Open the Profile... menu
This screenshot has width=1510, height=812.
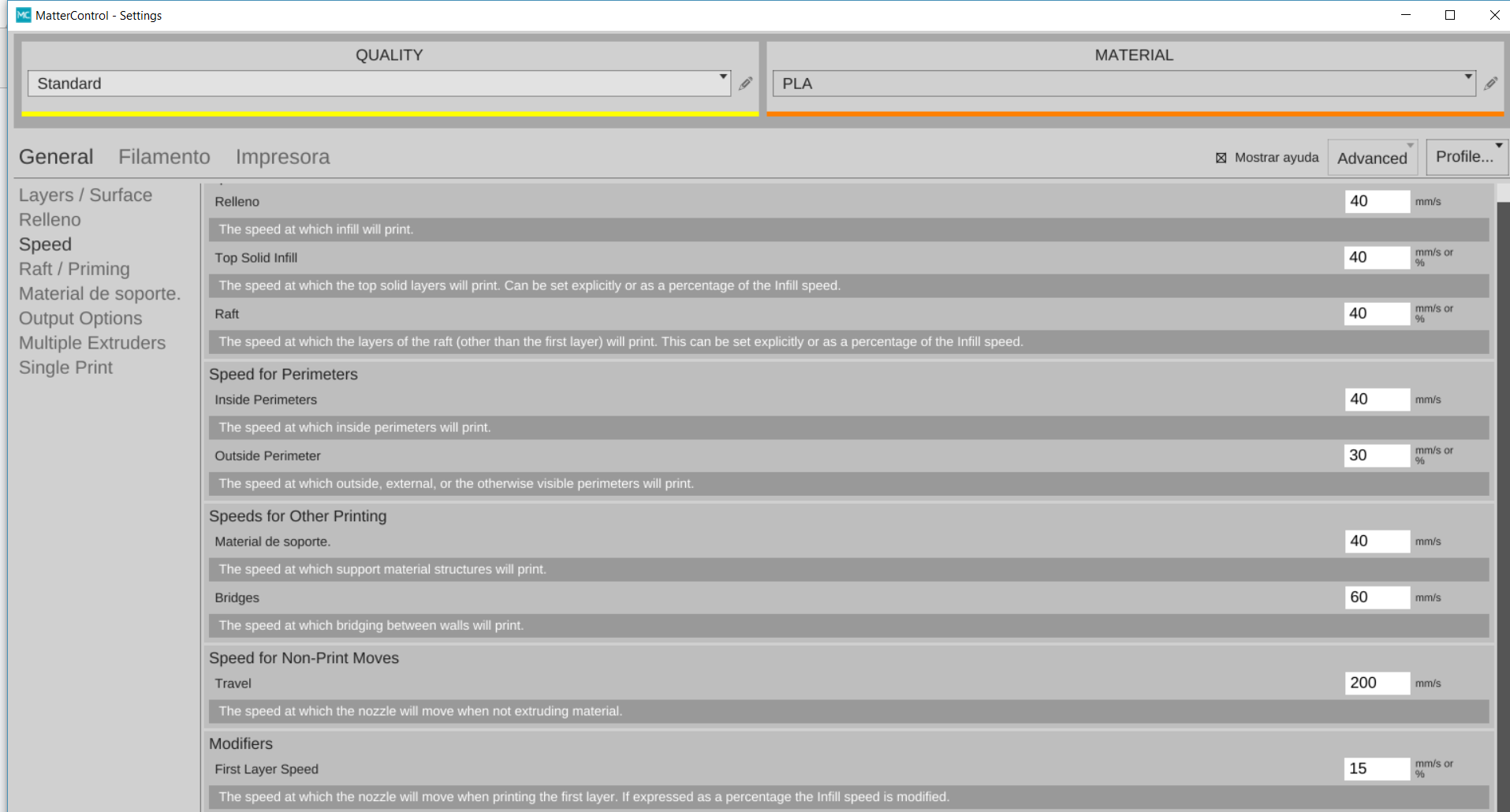pyautogui.click(x=1466, y=157)
